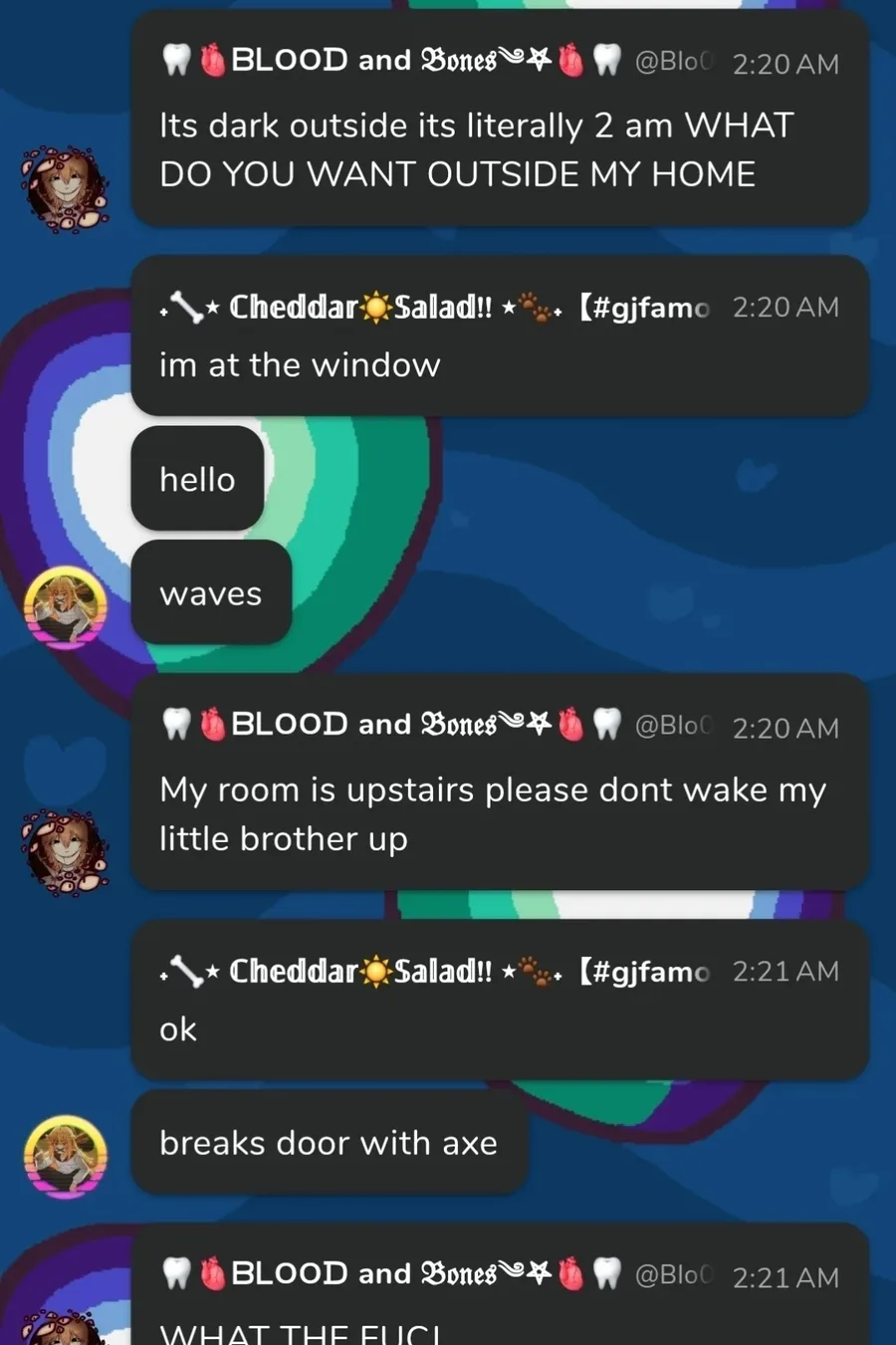
Task: Tap the 2:21 AM timestamp on 'ok' message
Action: point(785,972)
